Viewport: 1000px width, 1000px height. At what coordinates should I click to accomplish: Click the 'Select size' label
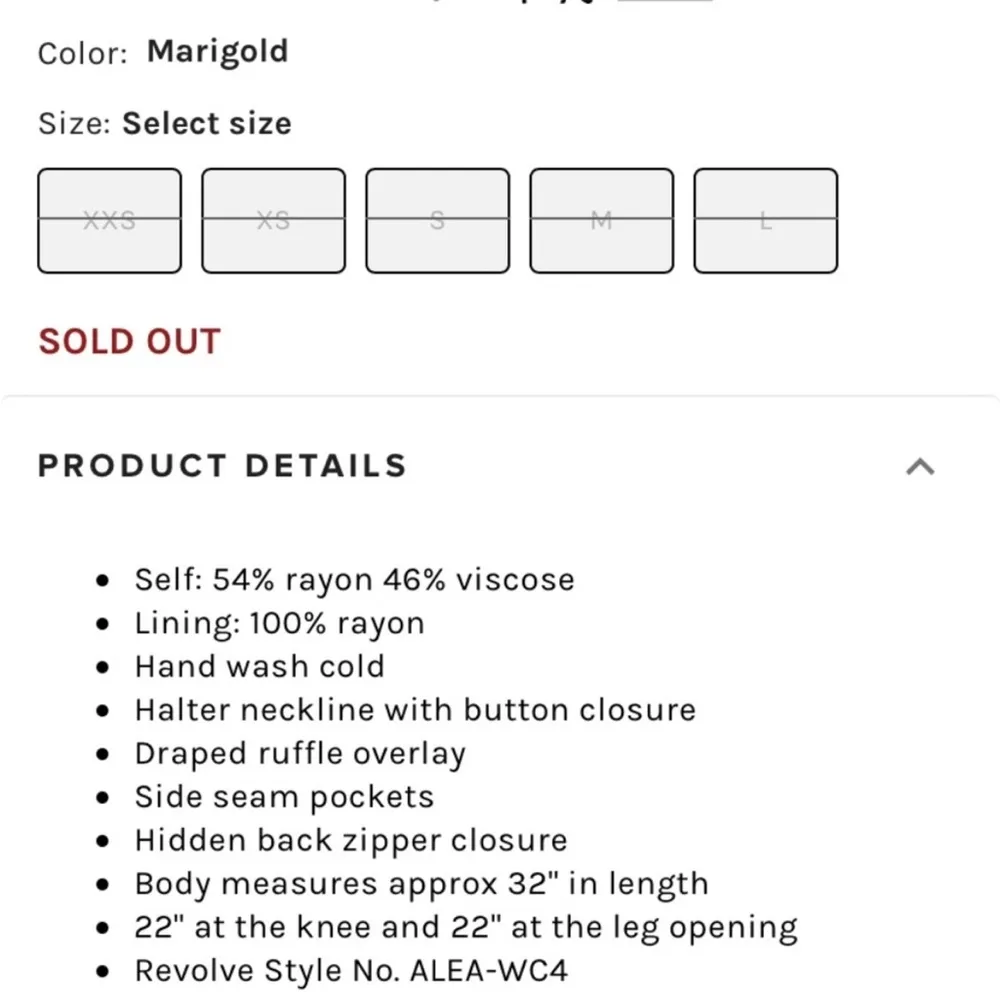click(x=206, y=124)
